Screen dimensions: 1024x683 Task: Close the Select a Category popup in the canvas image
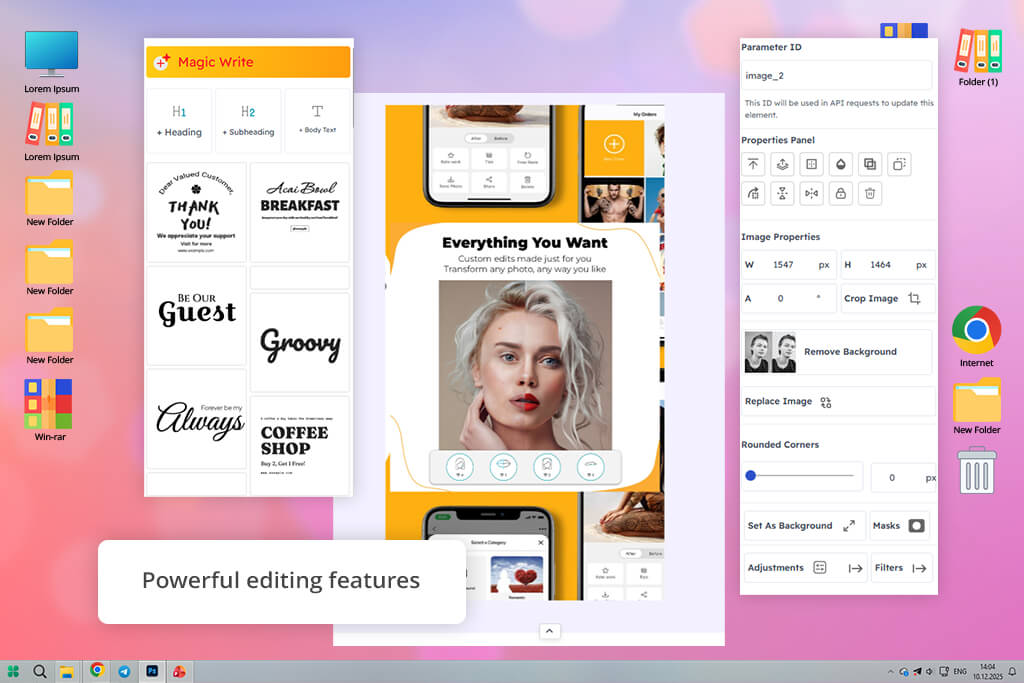pyautogui.click(x=541, y=543)
